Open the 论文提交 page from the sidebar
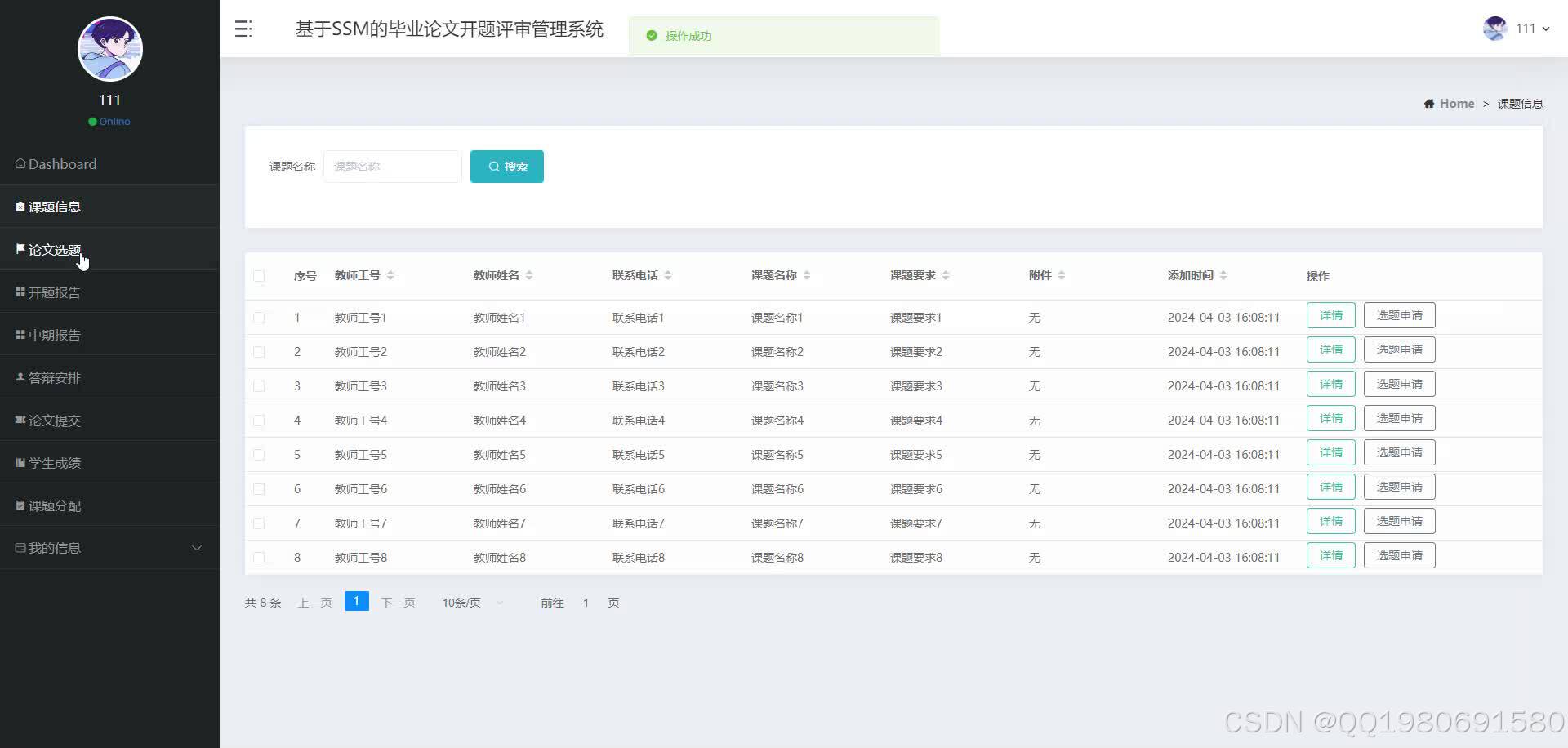Screen dimensions: 1568x748 [54, 420]
